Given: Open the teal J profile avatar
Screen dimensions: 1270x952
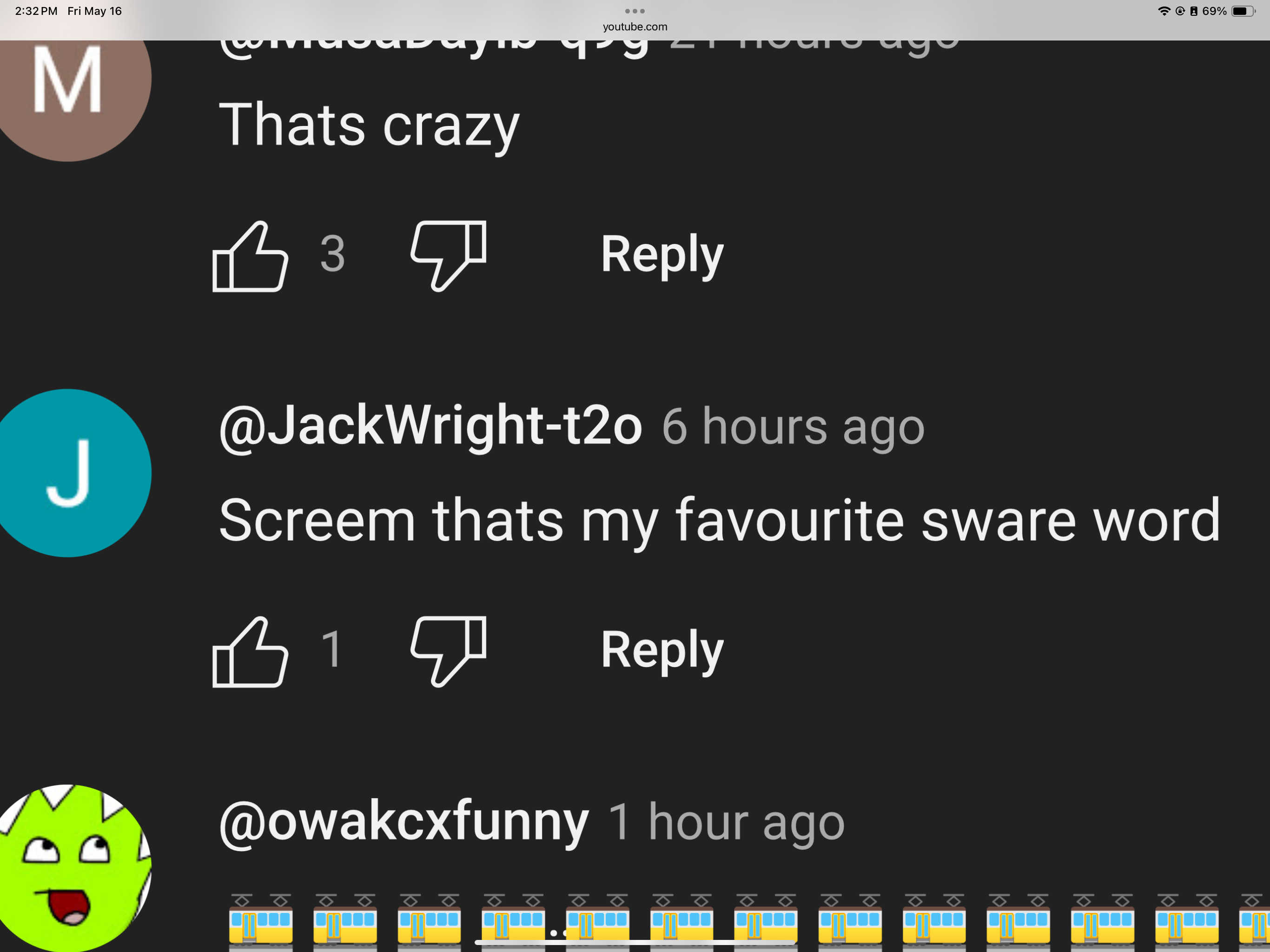Looking at the screenshot, I should (x=68, y=473).
